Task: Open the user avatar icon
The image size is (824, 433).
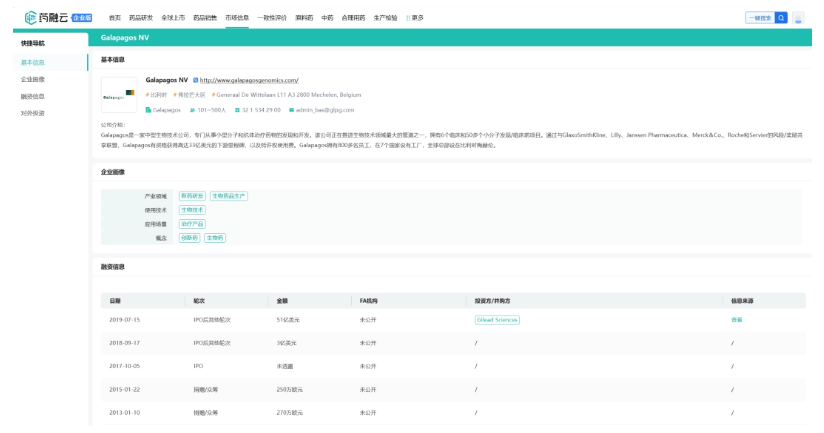Action: coord(799,17)
